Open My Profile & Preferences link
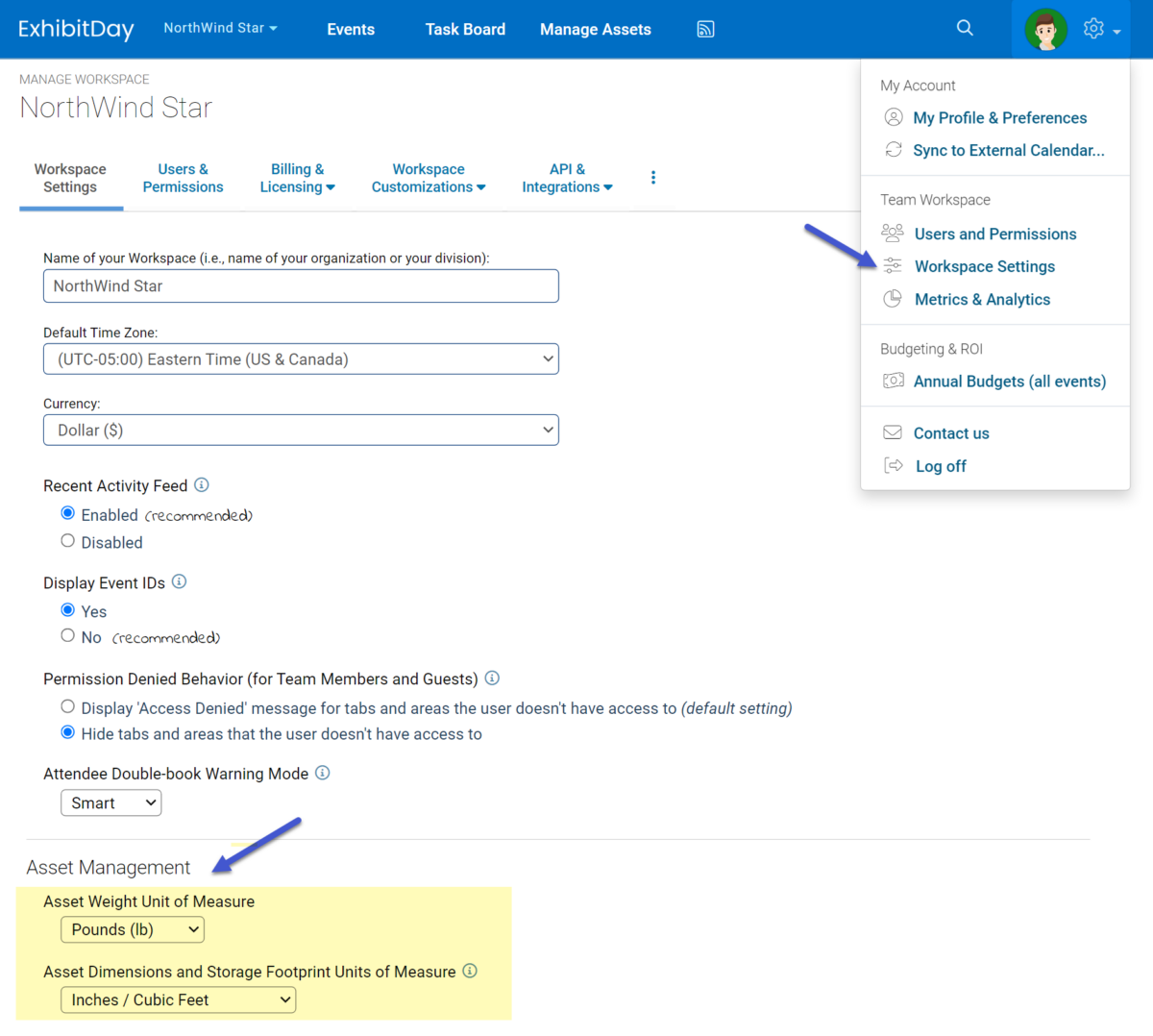The height and width of the screenshot is (1036, 1153). point(1000,118)
